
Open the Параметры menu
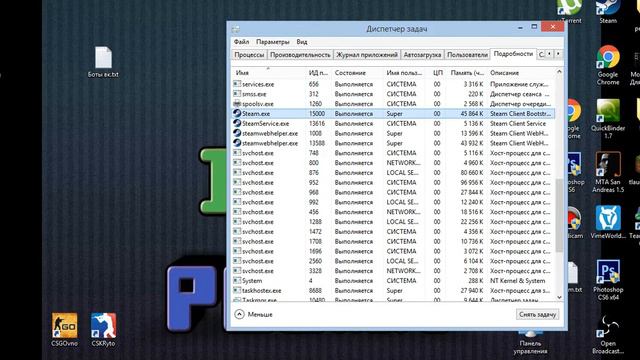[273, 42]
